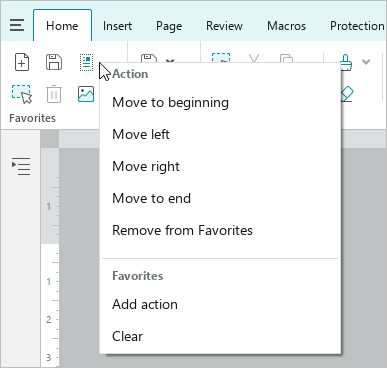Open the Page tab
This screenshot has height=368, width=387.
point(169,26)
